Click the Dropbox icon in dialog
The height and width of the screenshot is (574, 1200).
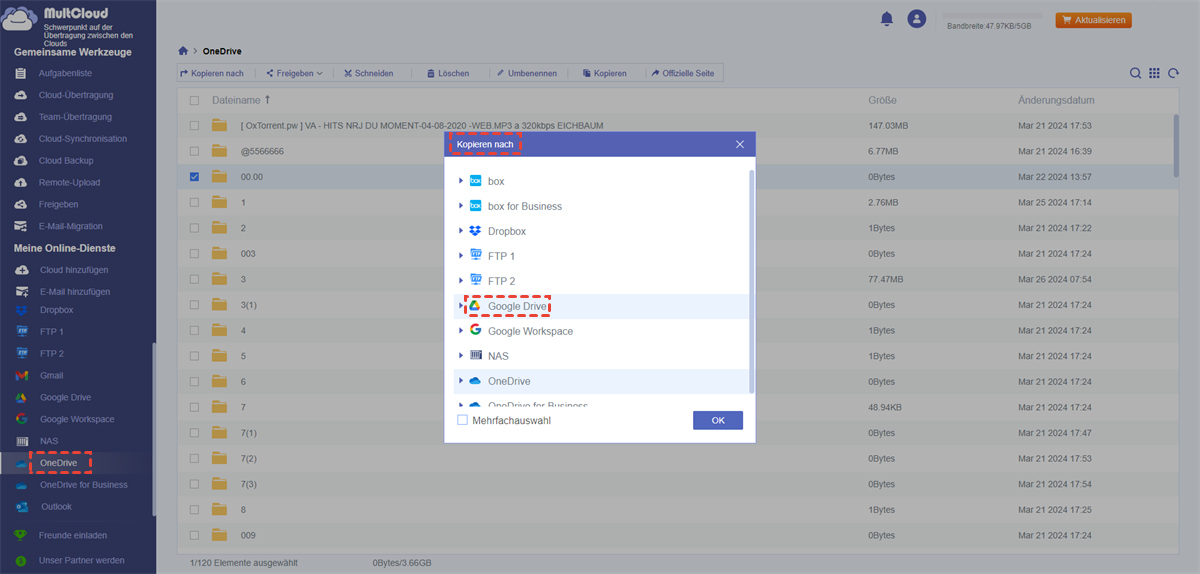476,231
